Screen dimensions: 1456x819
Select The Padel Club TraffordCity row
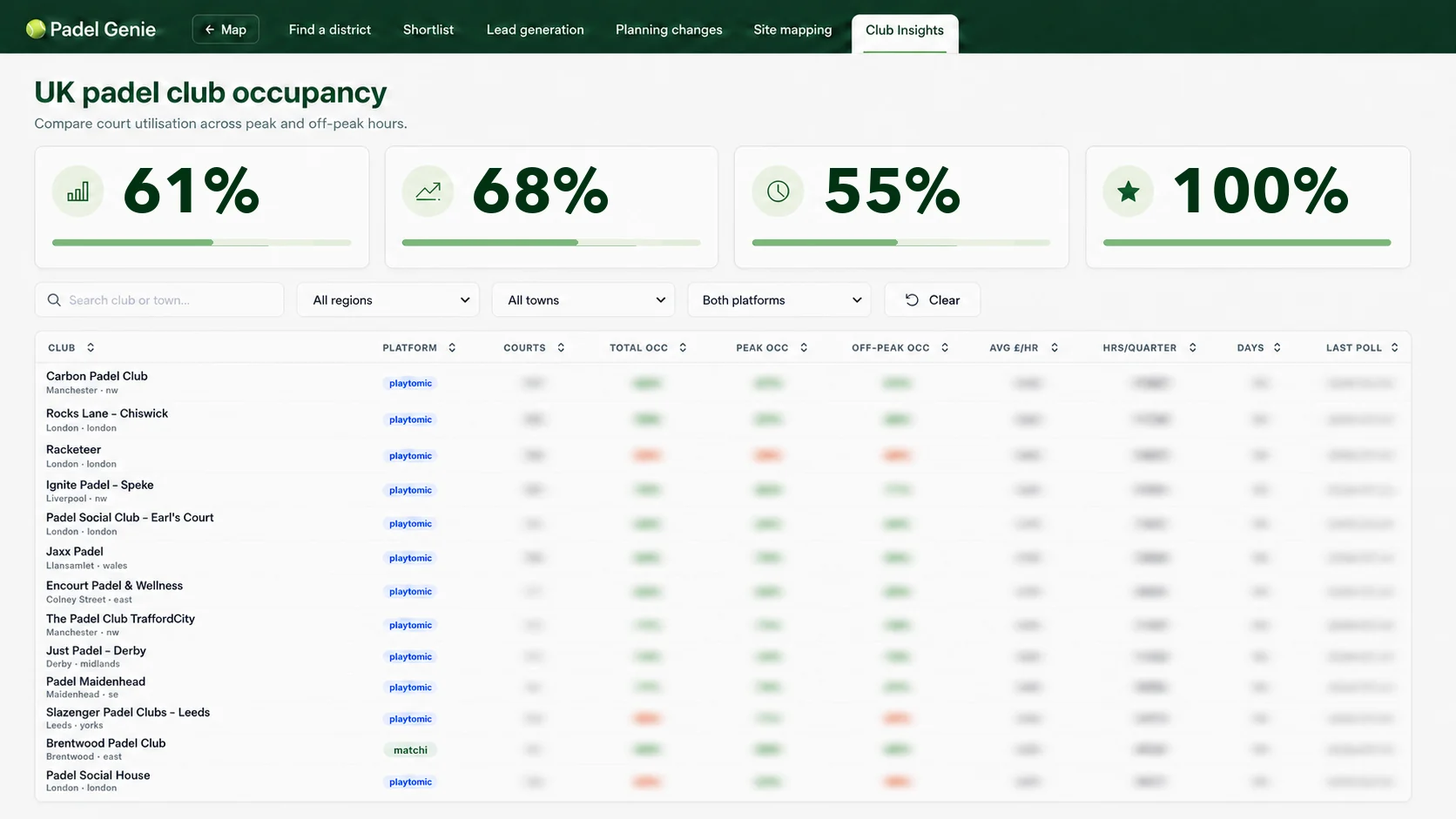click(x=723, y=625)
